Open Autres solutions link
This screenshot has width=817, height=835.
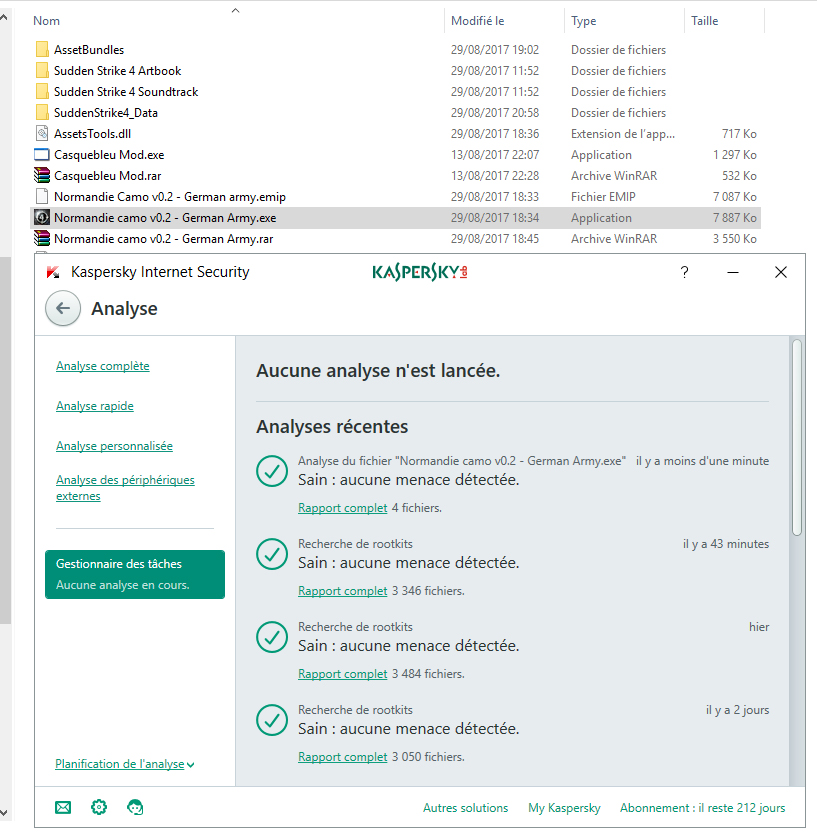[465, 808]
